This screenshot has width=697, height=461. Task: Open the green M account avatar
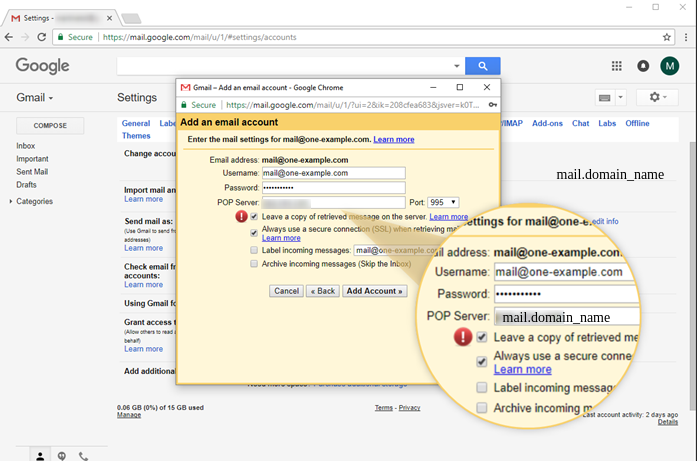pyautogui.click(x=669, y=66)
